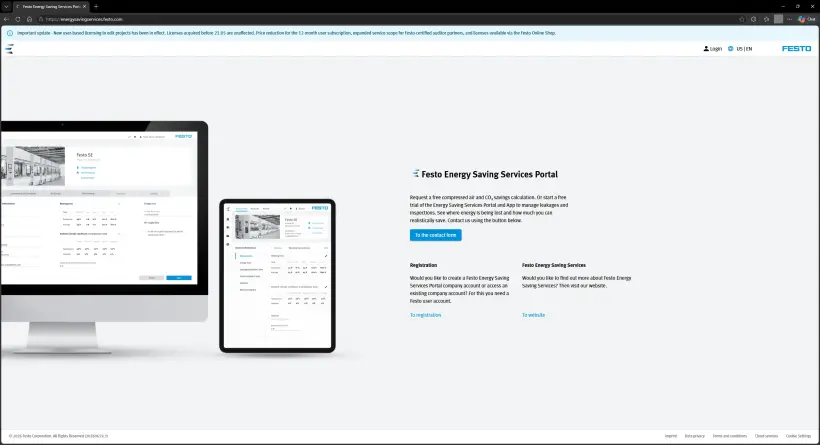Click the info icon in update banner

[9, 33]
